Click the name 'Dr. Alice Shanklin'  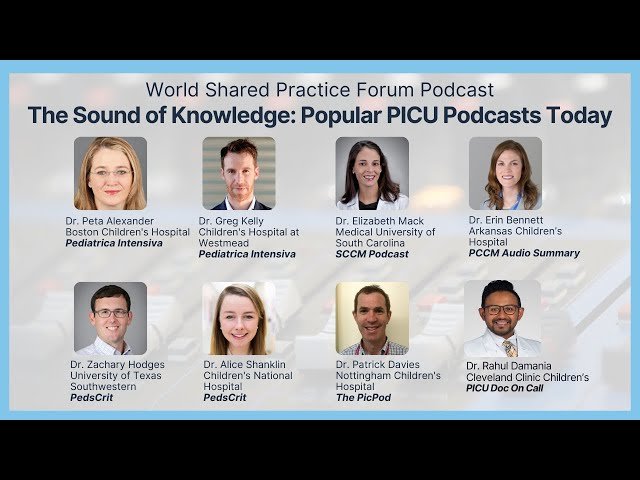[244, 364]
